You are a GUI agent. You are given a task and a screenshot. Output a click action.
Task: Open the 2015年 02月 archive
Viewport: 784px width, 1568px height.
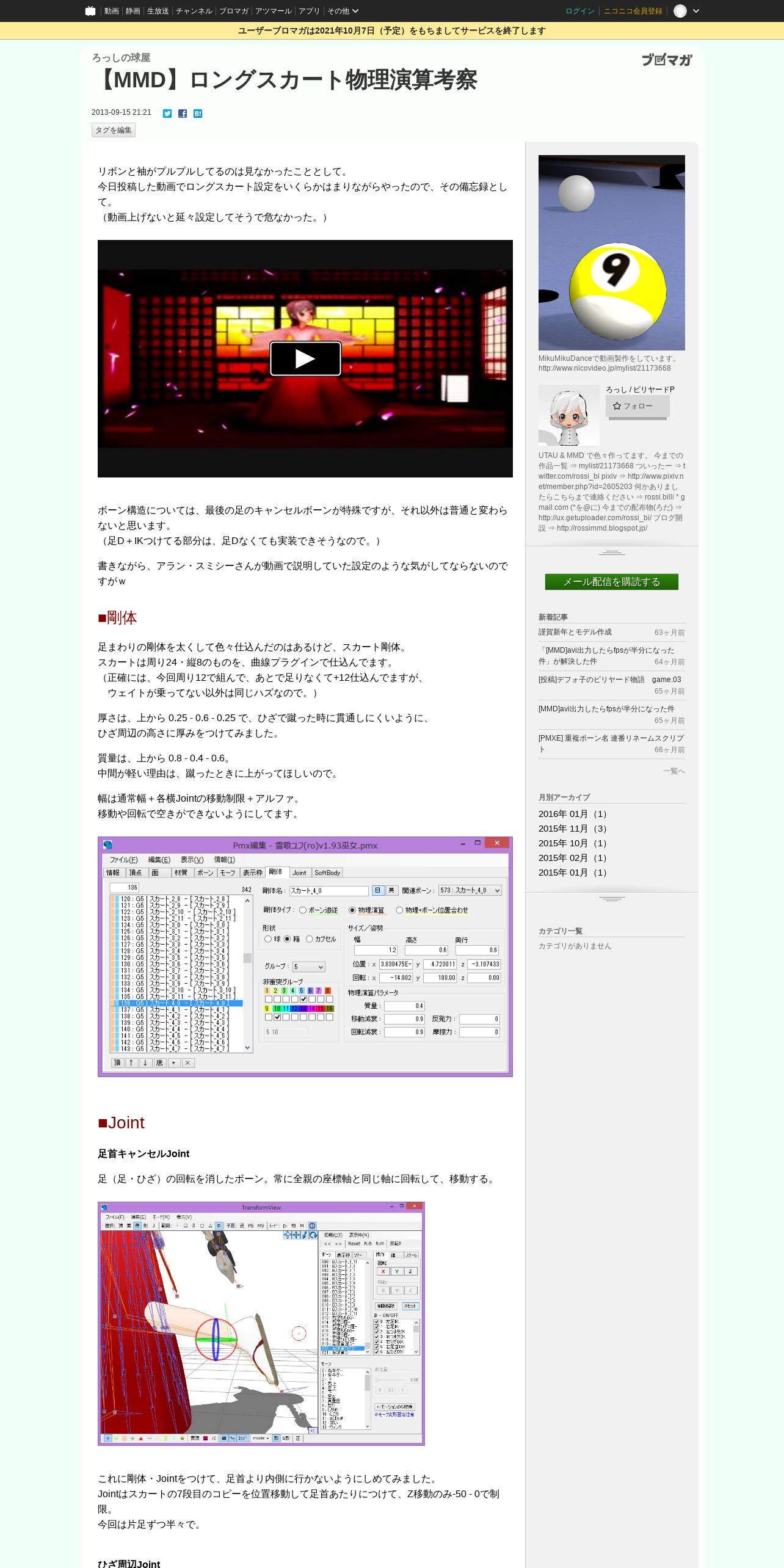point(573,858)
